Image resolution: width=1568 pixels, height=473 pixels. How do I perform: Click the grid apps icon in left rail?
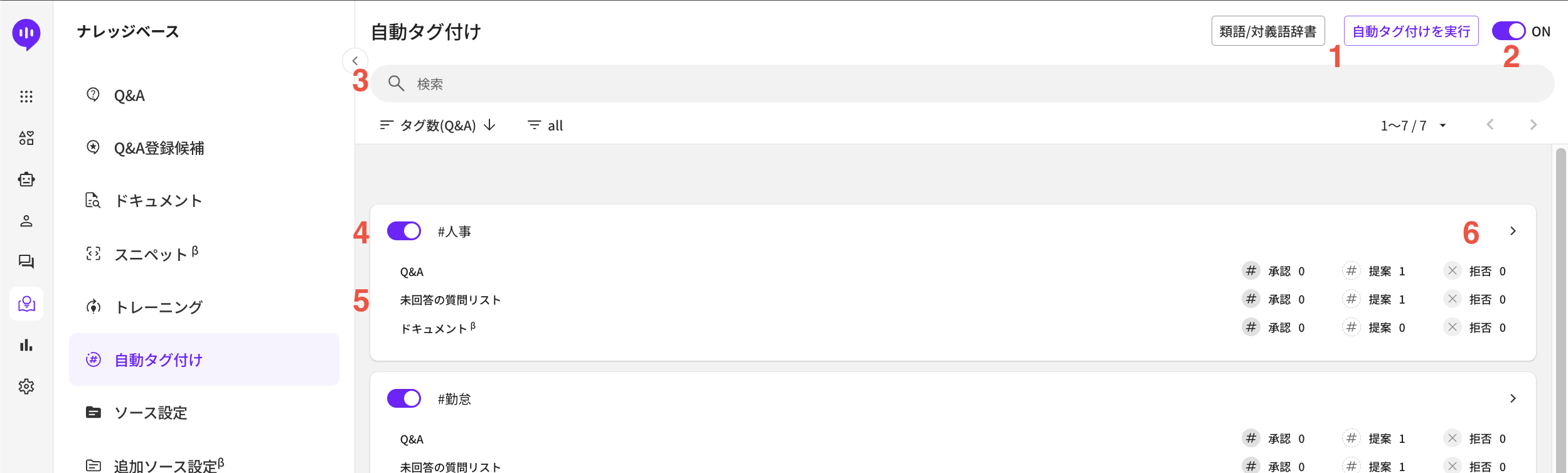pos(26,97)
